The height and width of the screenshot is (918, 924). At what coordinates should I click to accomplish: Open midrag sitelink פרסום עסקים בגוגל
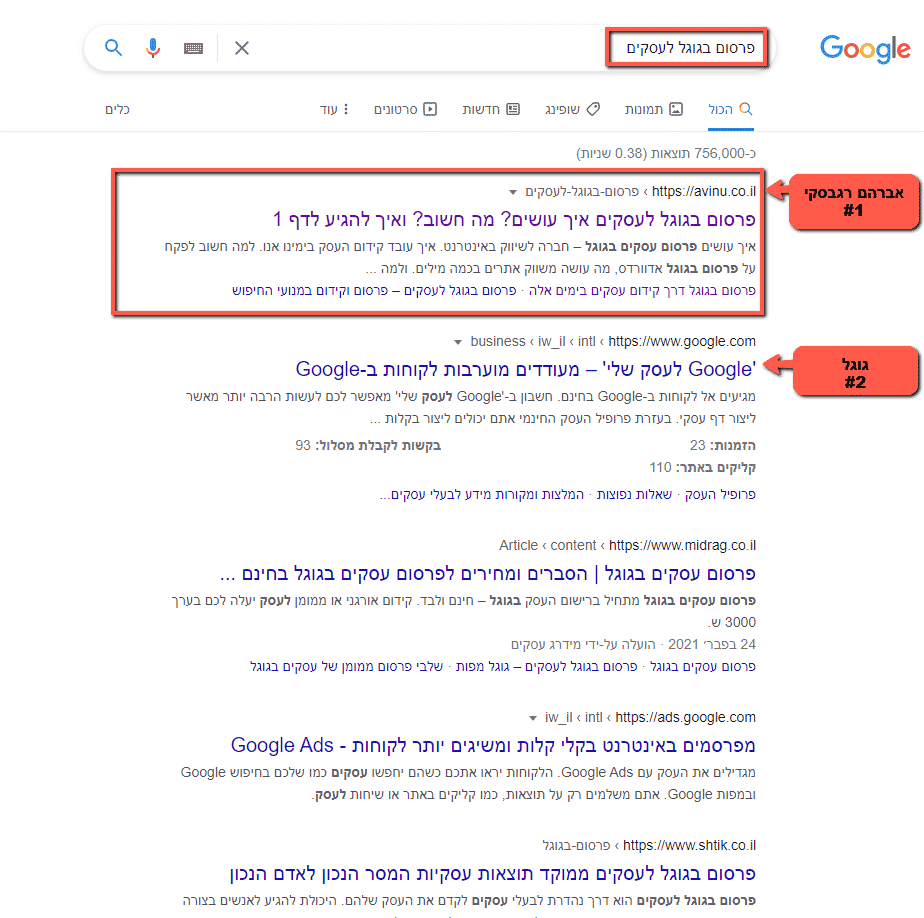pos(702,666)
